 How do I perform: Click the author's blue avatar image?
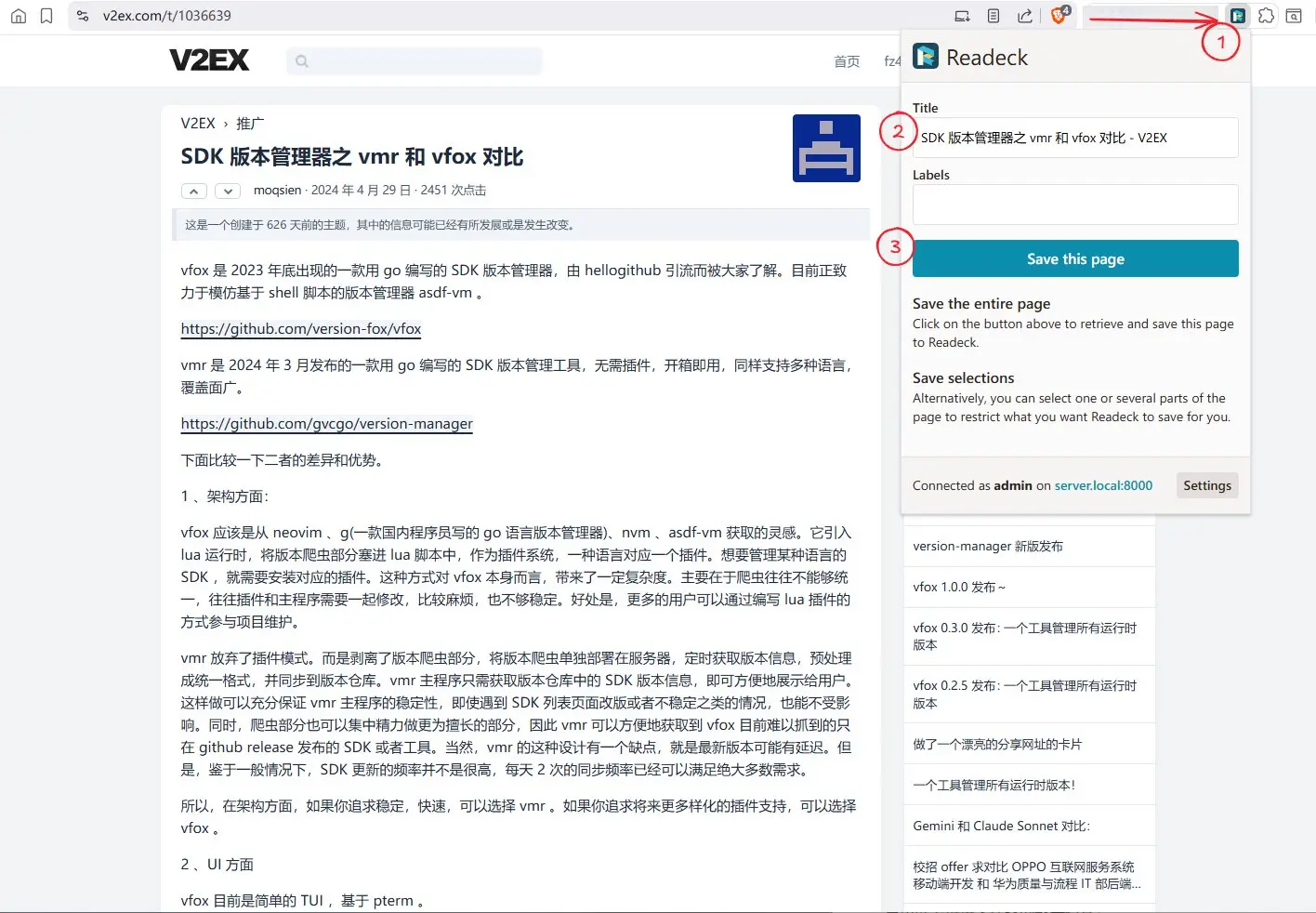(x=826, y=148)
